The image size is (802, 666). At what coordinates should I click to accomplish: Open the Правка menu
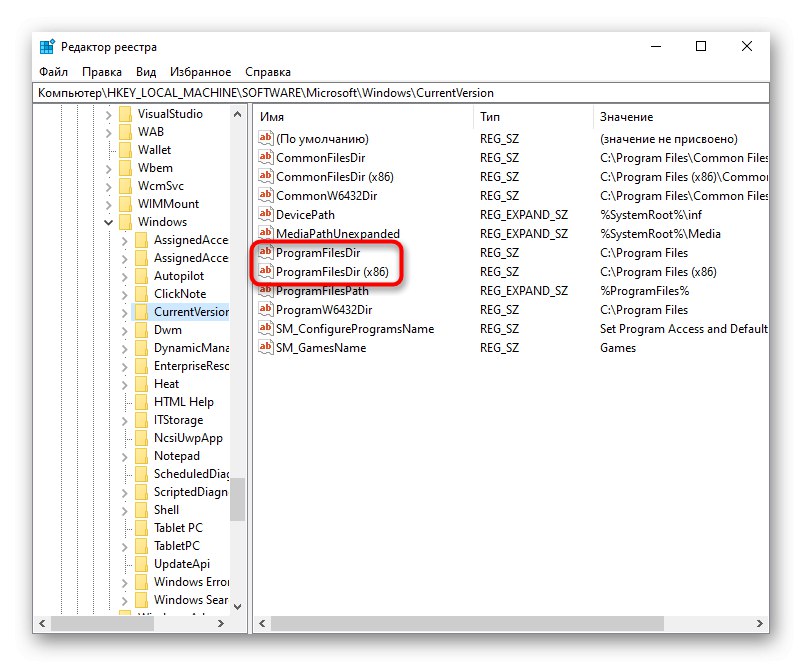click(x=102, y=72)
